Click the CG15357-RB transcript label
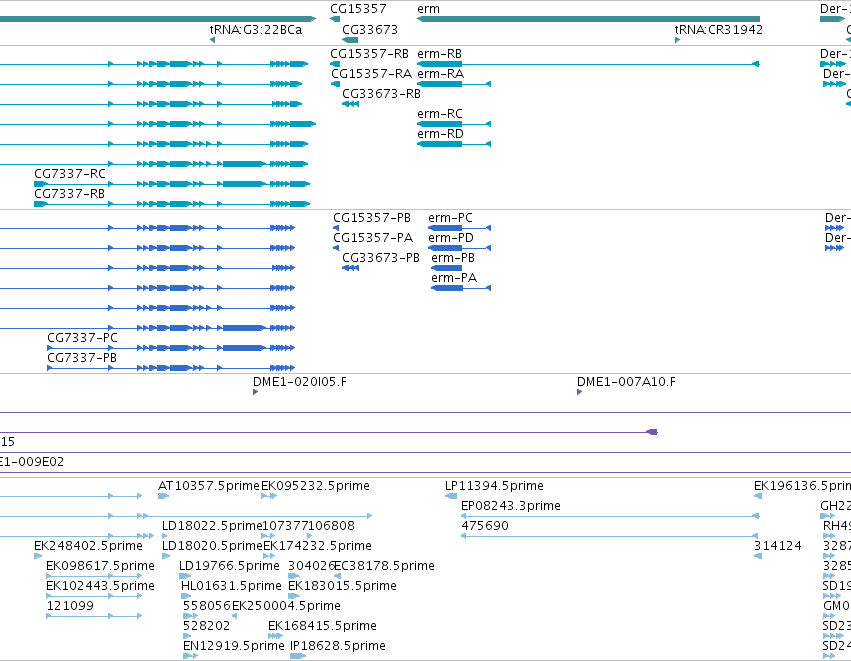The width and height of the screenshot is (851, 661). [x=370, y=54]
